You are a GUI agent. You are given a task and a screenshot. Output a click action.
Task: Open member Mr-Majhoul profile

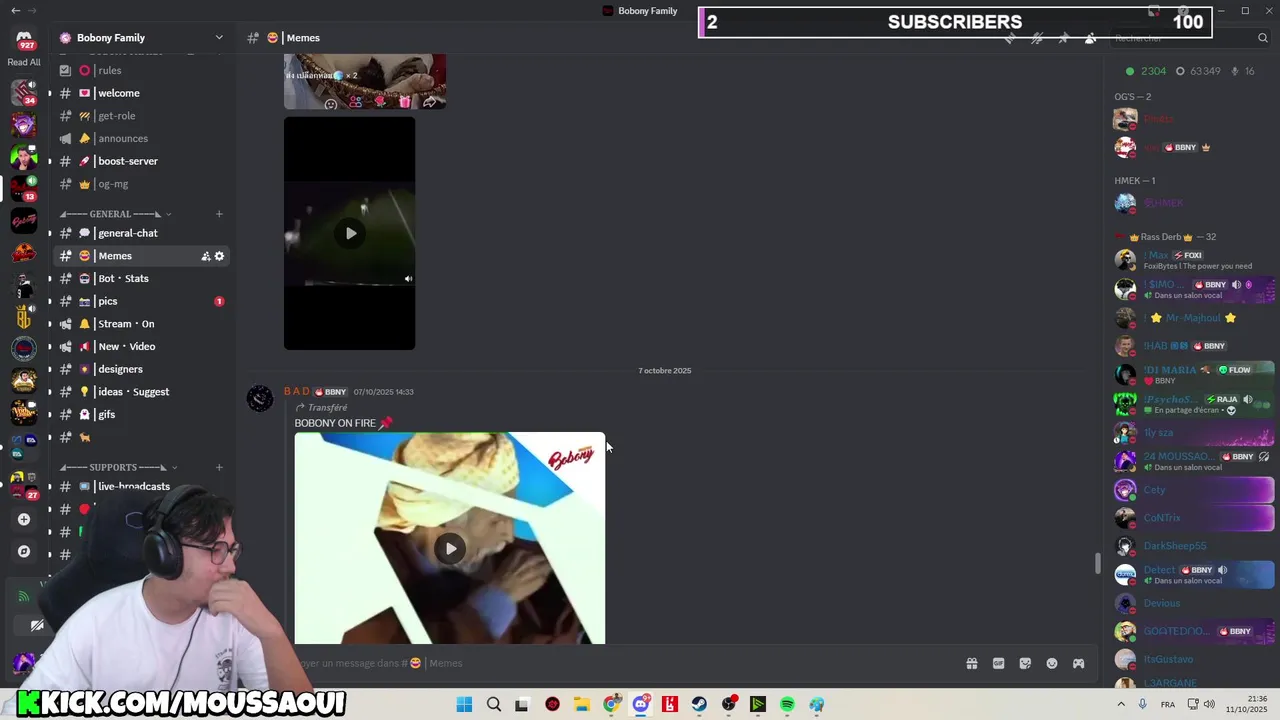1193,318
